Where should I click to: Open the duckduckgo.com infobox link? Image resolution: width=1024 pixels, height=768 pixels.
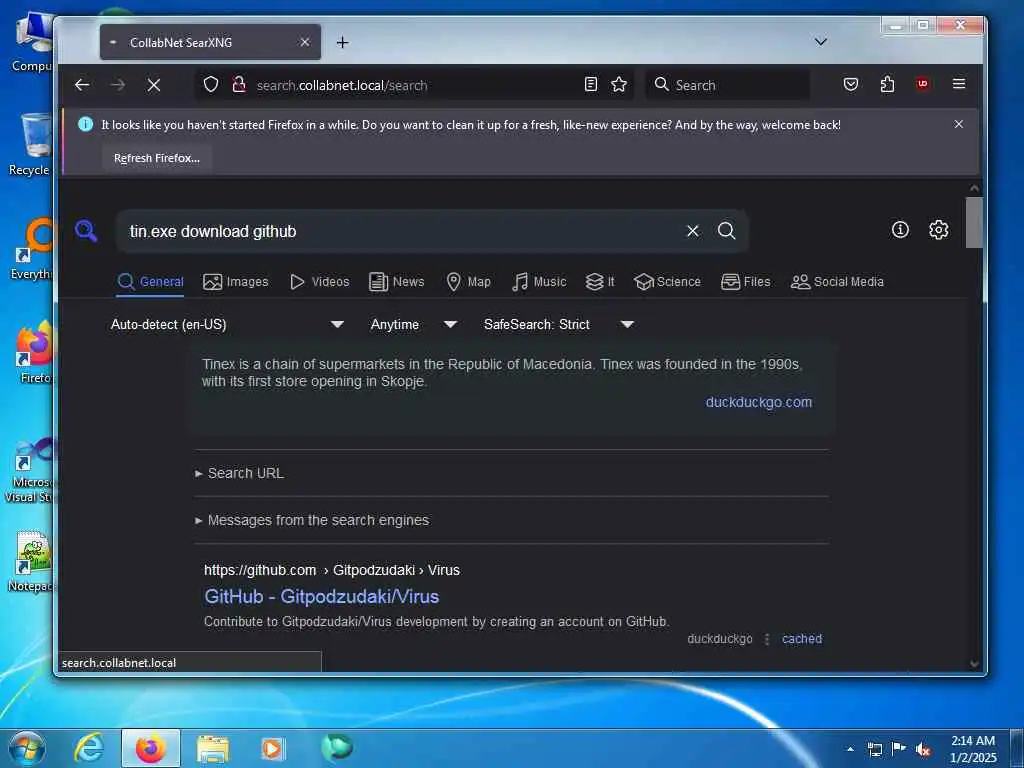(759, 402)
